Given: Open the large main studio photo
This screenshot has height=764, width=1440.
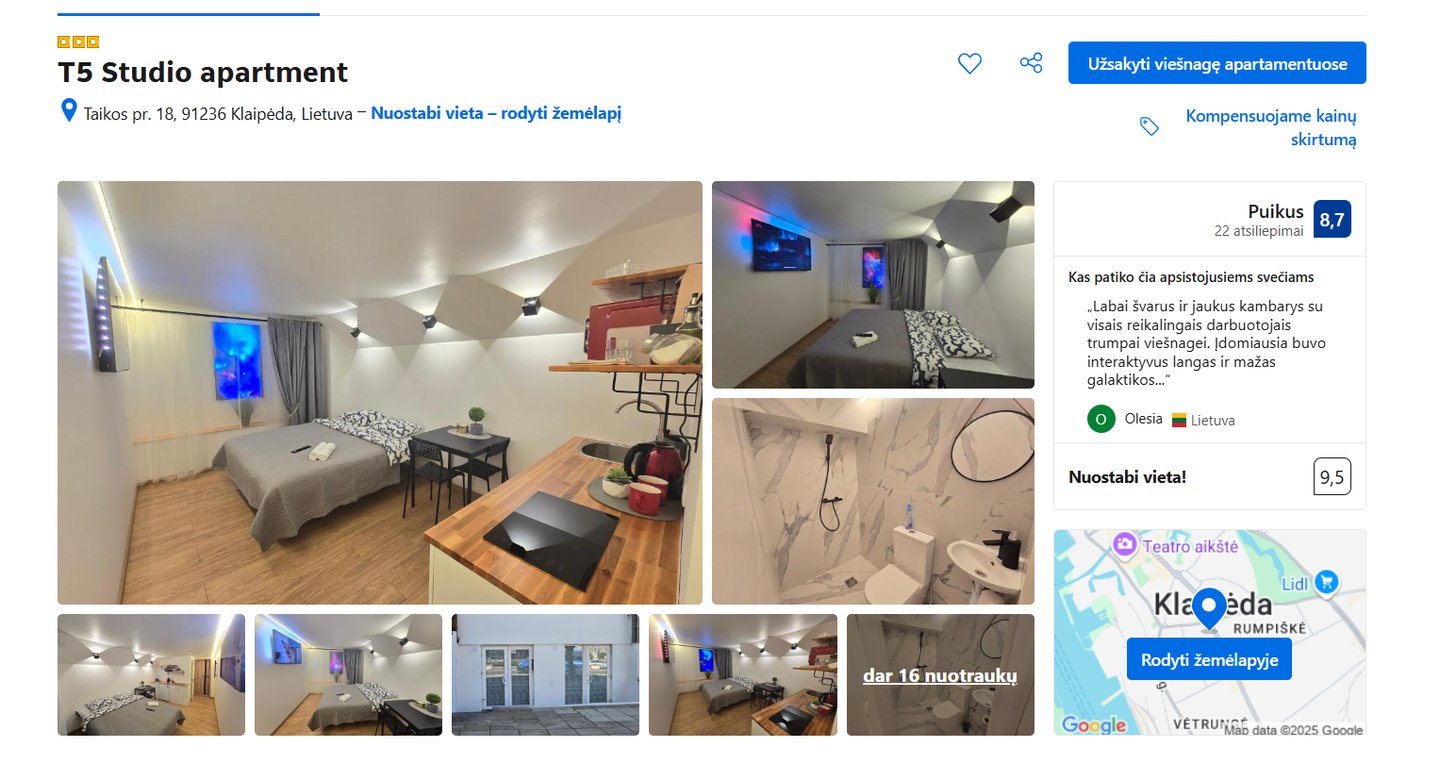Looking at the screenshot, I should (380, 392).
